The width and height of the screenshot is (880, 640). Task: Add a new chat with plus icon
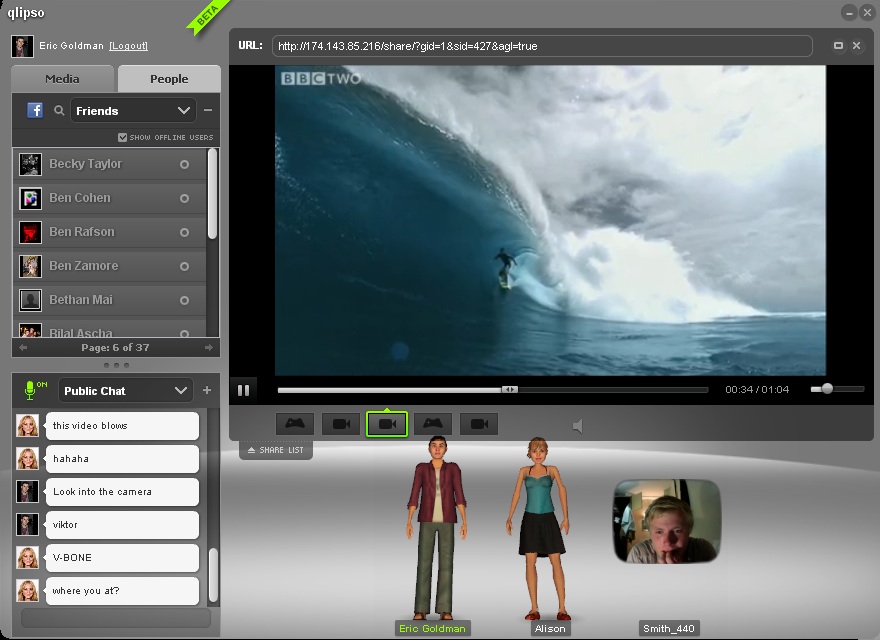[x=208, y=390]
